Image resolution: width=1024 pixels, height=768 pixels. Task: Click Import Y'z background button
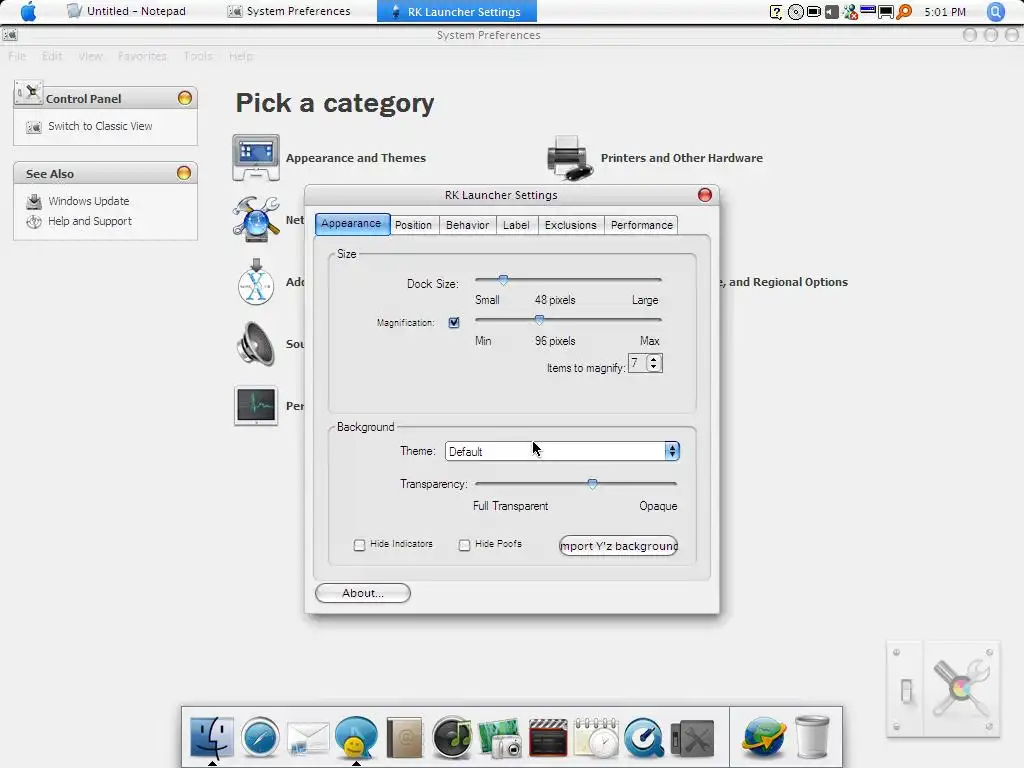618,546
